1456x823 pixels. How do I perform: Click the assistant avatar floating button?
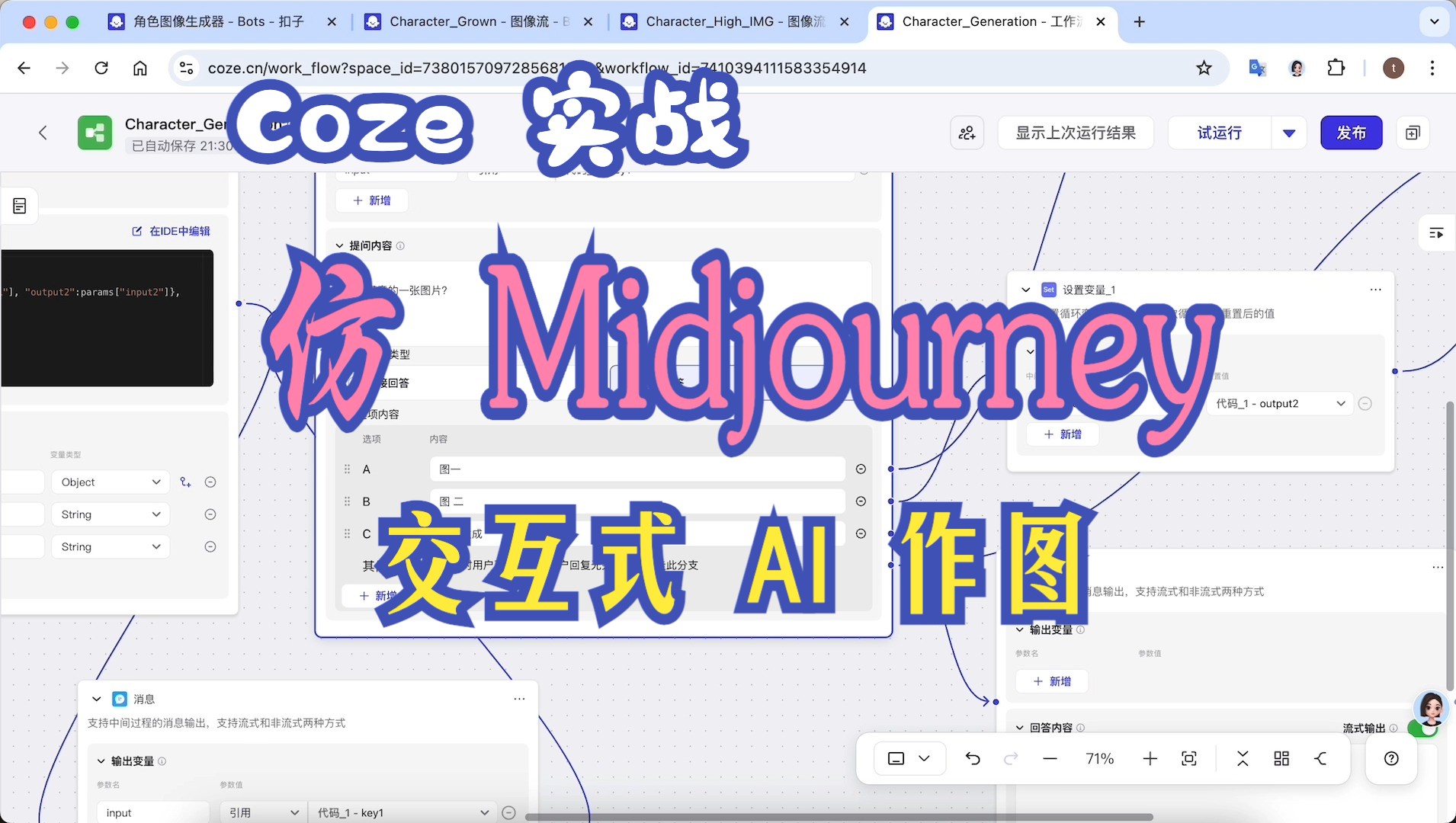point(1431,708)
